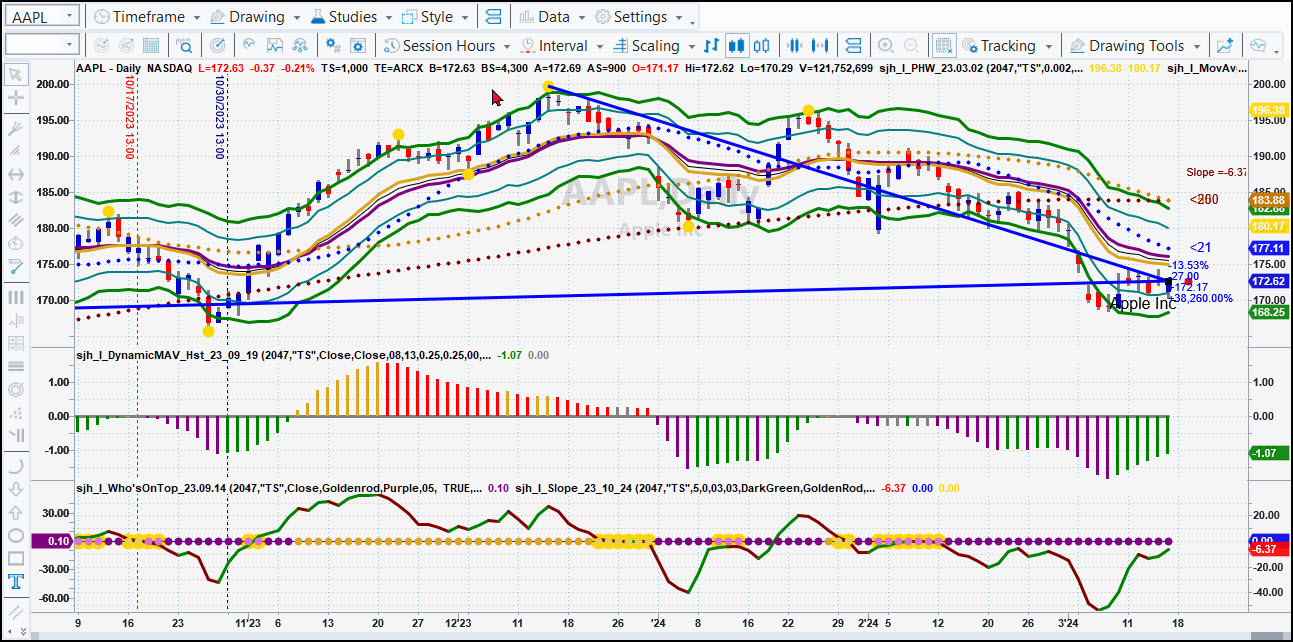Screen dimensions: 1293x642
Task: Click the increase bar spacing icon
Action: [x=822, y=45]
